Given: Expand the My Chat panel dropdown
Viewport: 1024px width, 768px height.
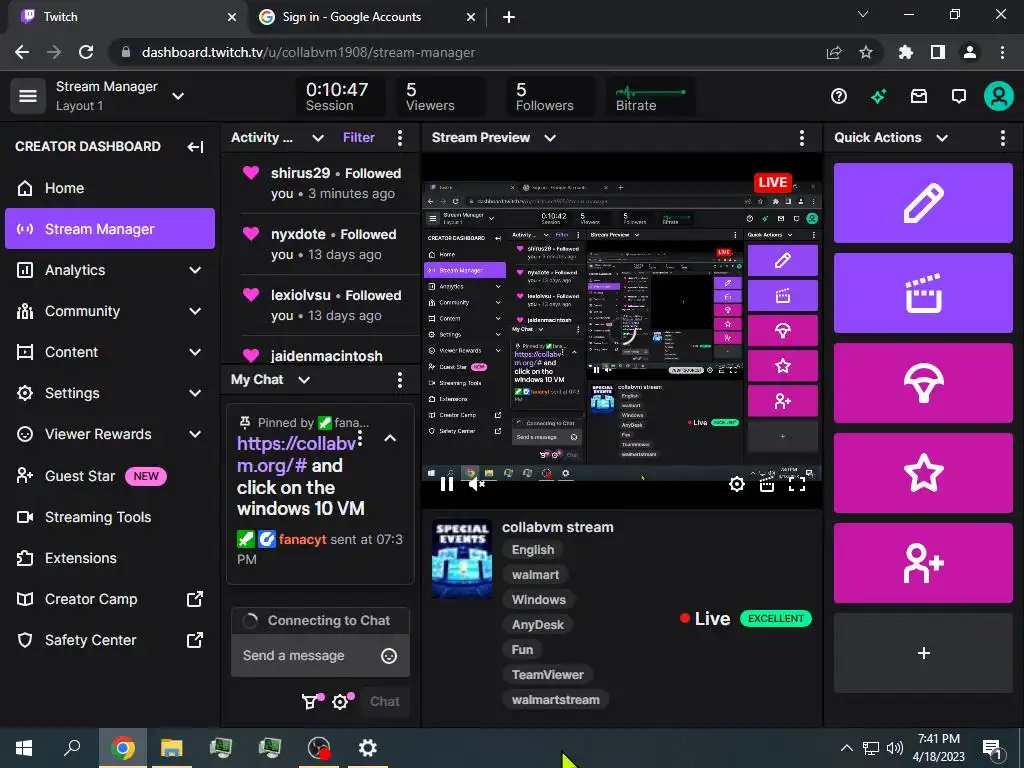Looking at the screenshot, I should tap(304, 380).
